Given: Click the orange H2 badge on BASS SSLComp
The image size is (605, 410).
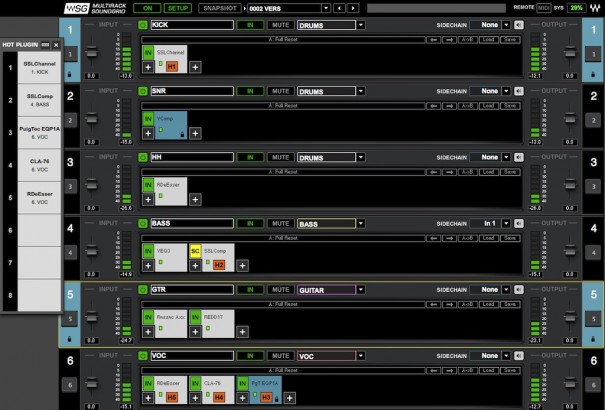Looking at the screenshot, I should click(x=219, y=265).
